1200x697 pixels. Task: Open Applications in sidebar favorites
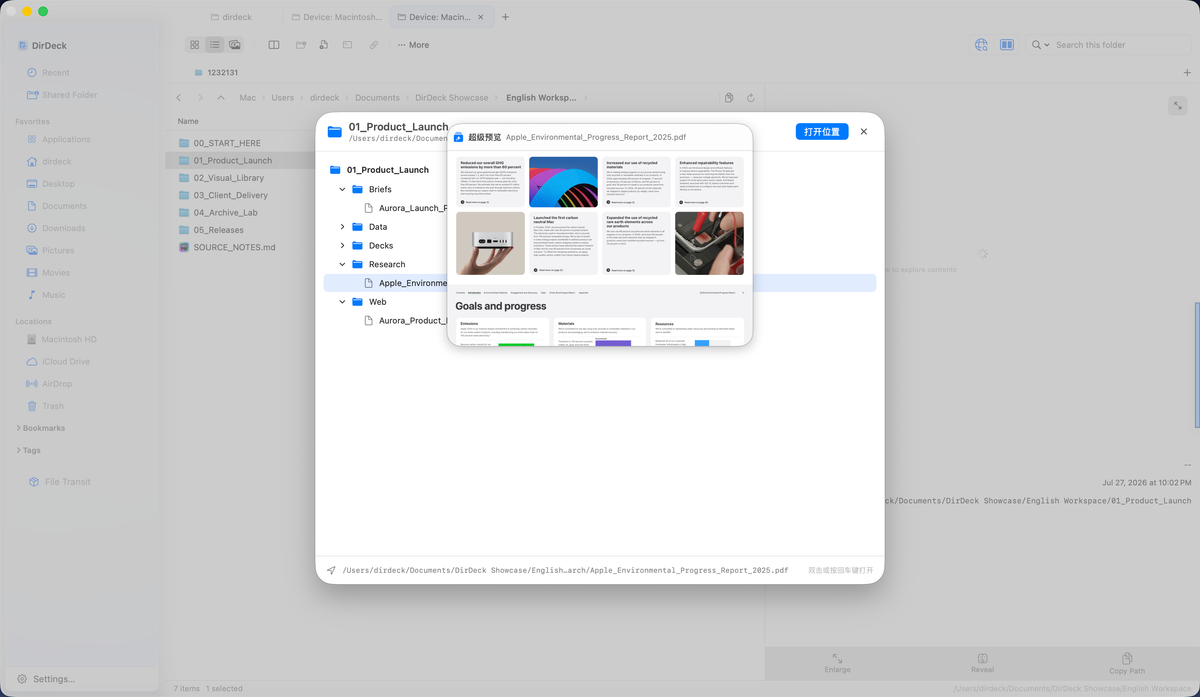tap(66, 139)
